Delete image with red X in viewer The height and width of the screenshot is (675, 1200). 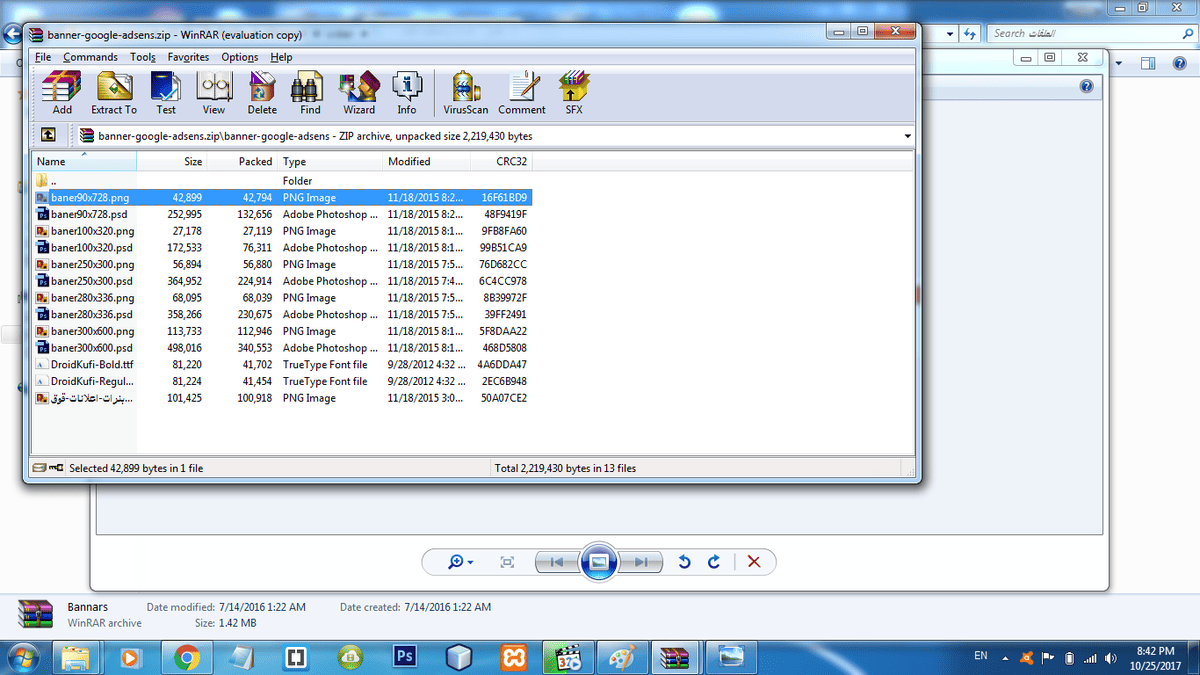pos(754,562)
